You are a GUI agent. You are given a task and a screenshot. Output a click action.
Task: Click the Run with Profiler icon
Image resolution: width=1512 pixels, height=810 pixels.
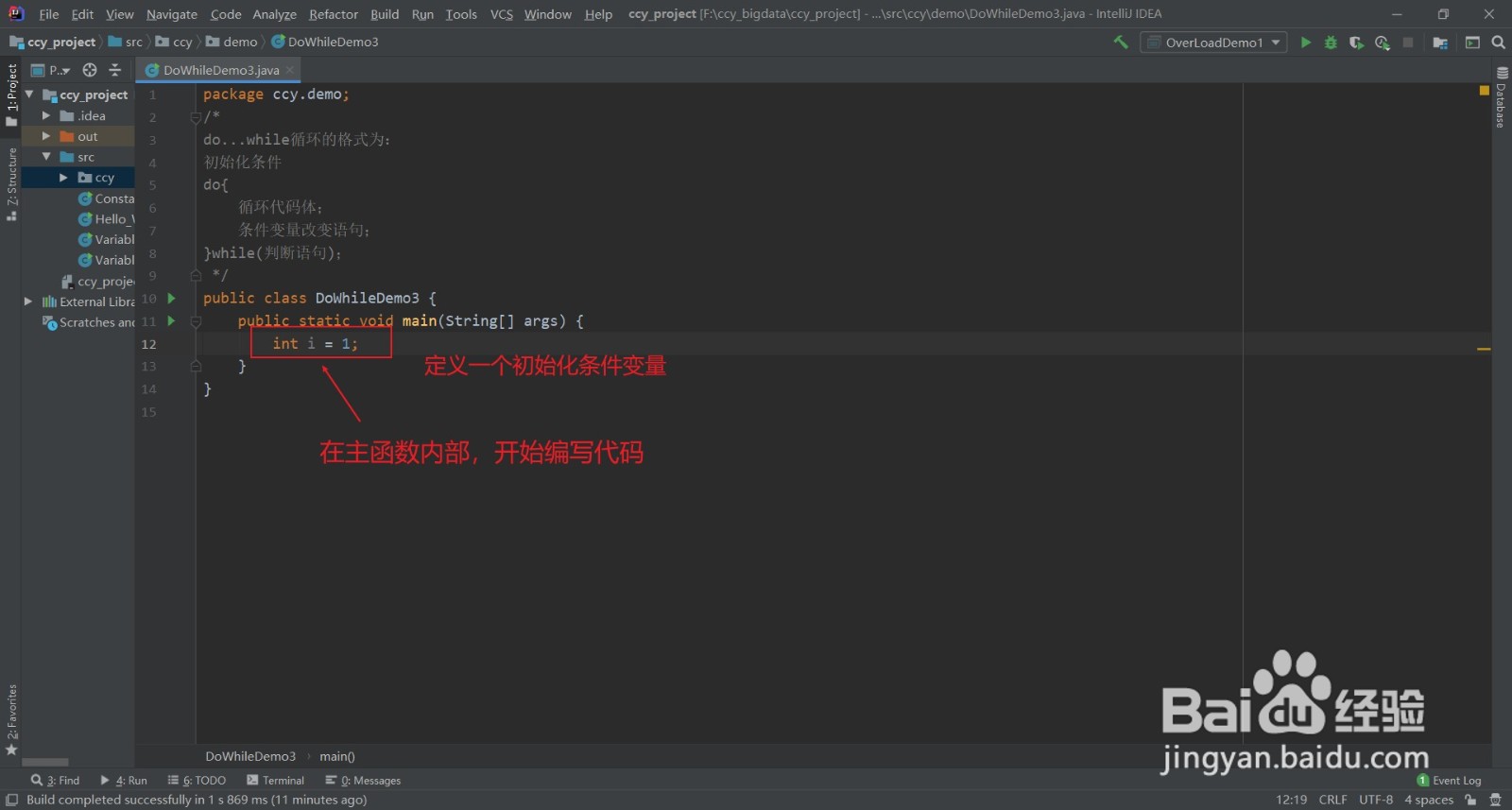pyautogui.click(x=1383, y=43)
